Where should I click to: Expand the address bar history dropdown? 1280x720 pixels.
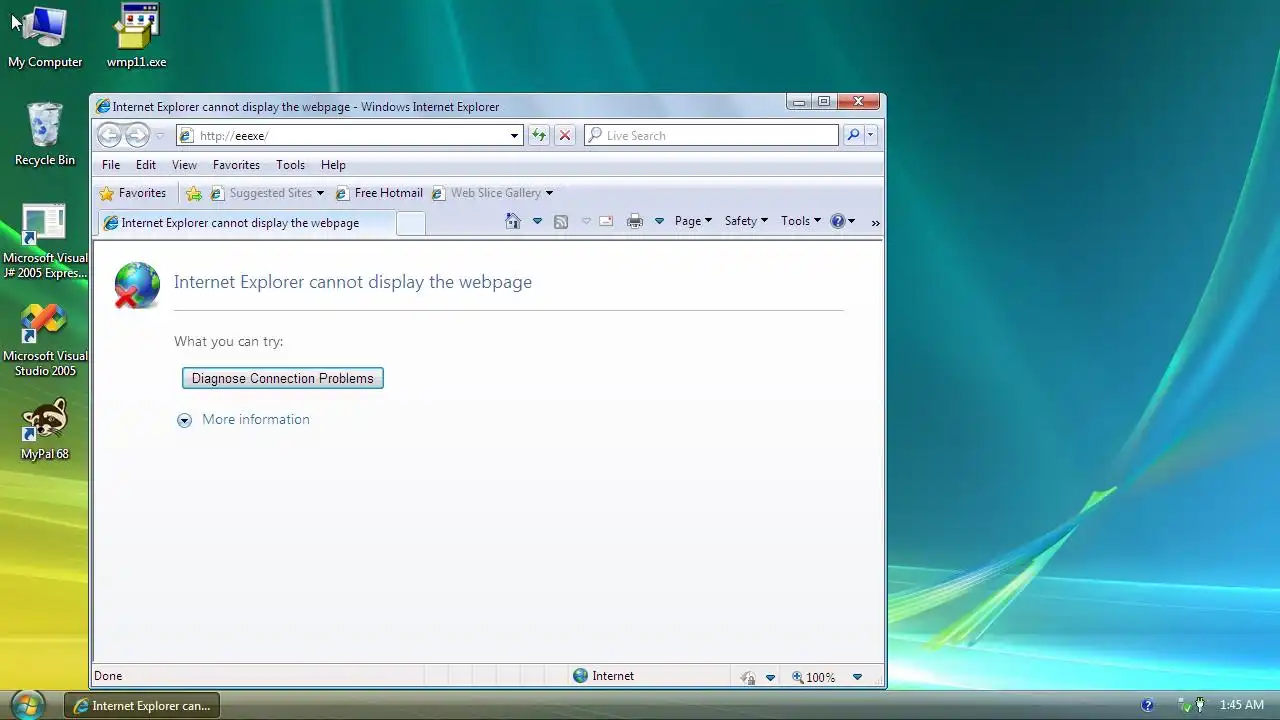(x=515, y=136)
